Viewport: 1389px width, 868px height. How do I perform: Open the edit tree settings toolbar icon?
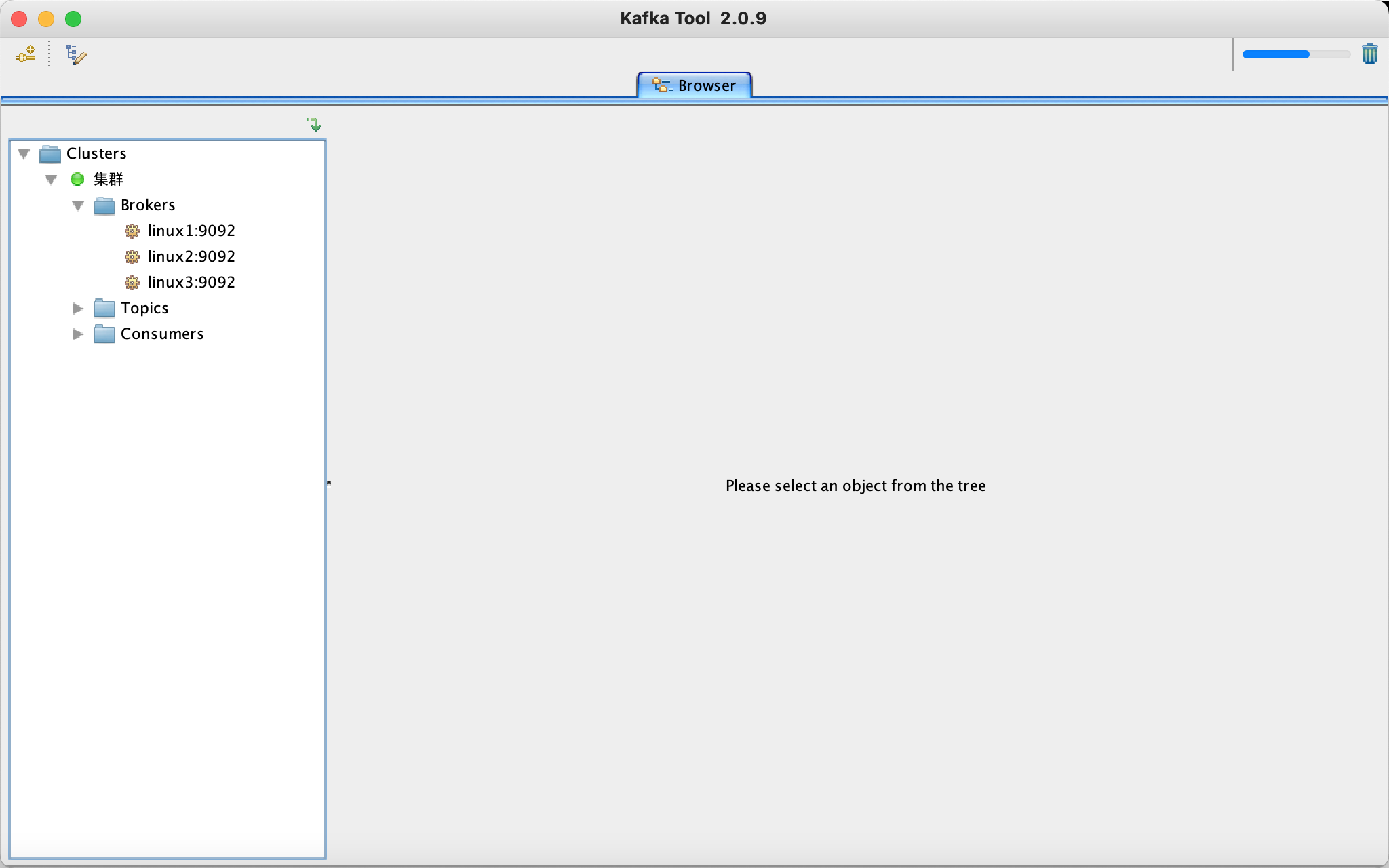pyautogui.click(x=76, y=54)
